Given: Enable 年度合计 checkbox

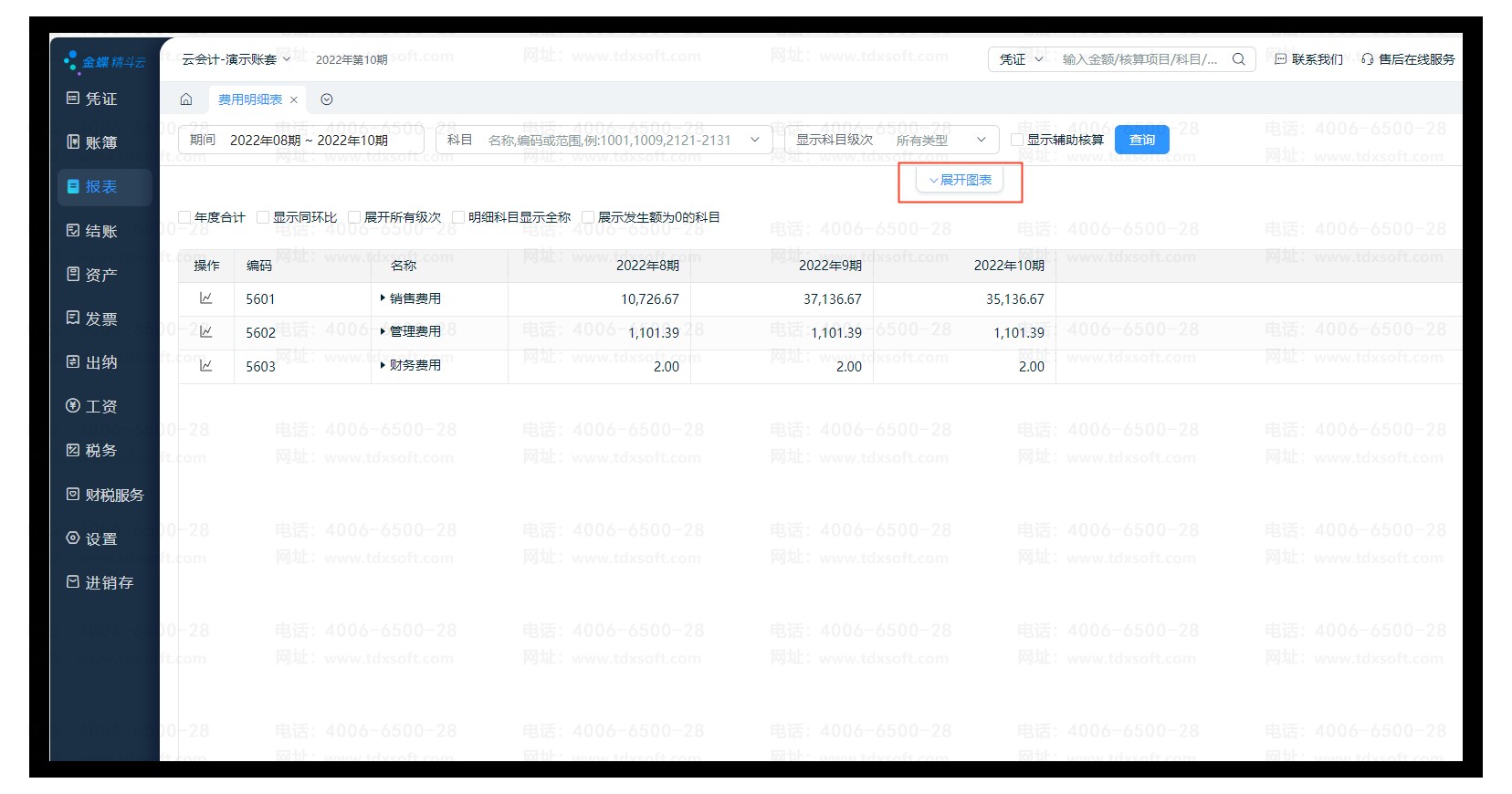Looking at the screenshot, I should coord(185,217).
